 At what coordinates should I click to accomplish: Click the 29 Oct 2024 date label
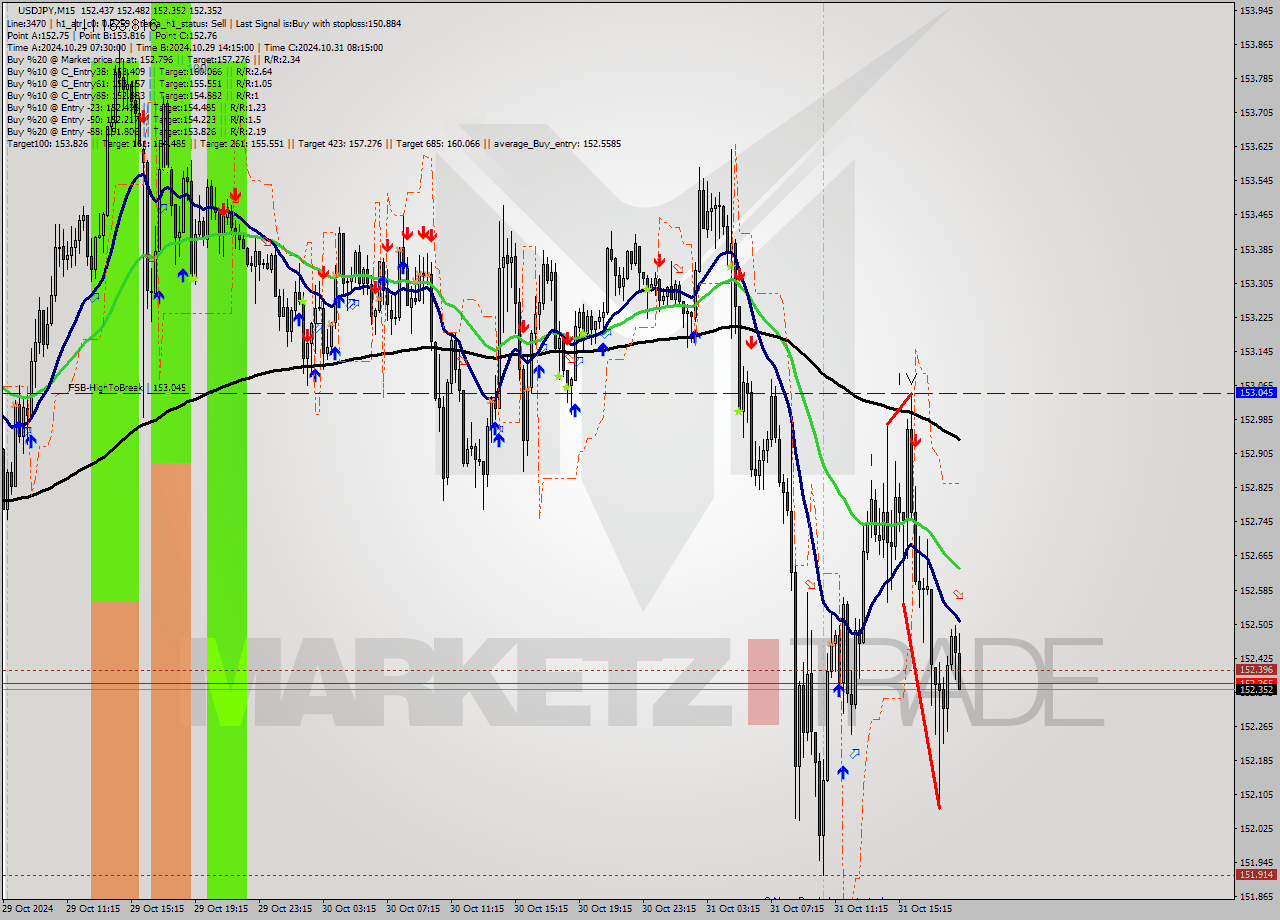27,909
